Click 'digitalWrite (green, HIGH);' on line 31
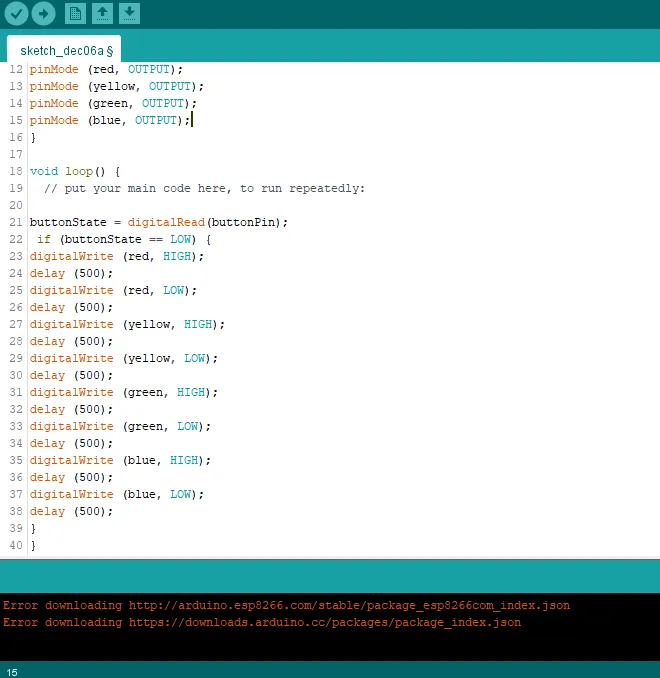This screenshot has width=660, height=678. (x=124, y=393)
